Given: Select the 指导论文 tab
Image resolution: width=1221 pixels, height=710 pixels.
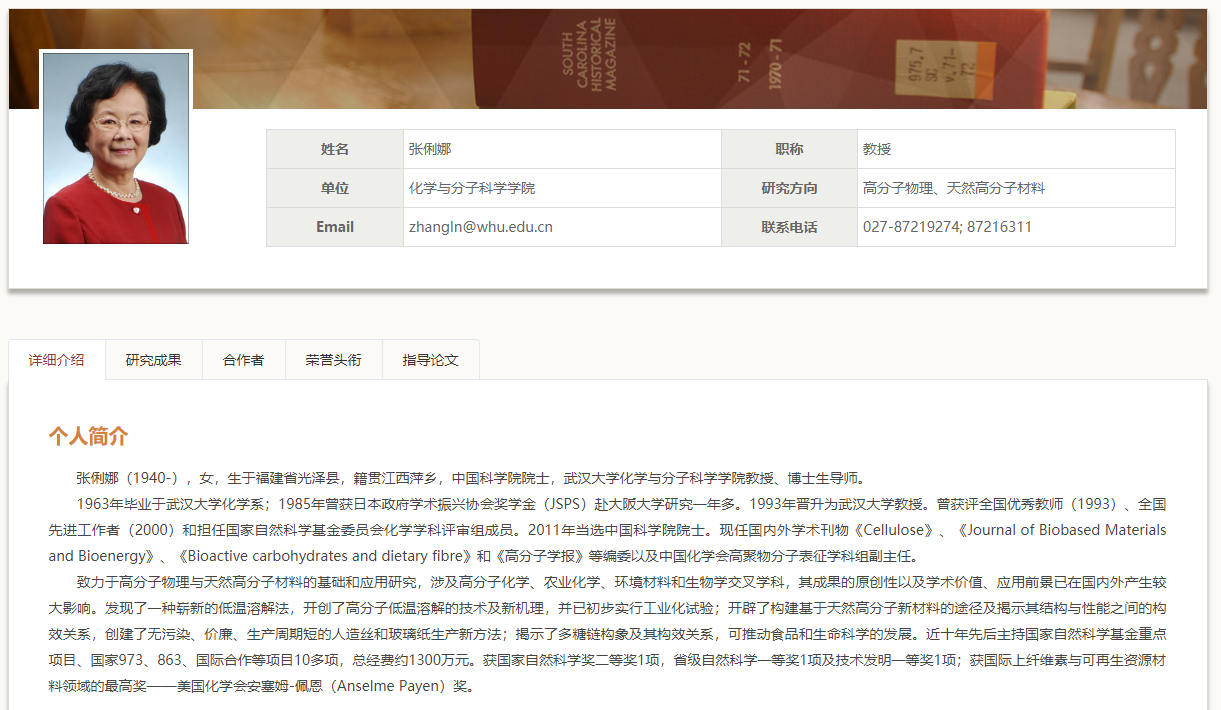Looking at the screenshot, I should 430,359.
